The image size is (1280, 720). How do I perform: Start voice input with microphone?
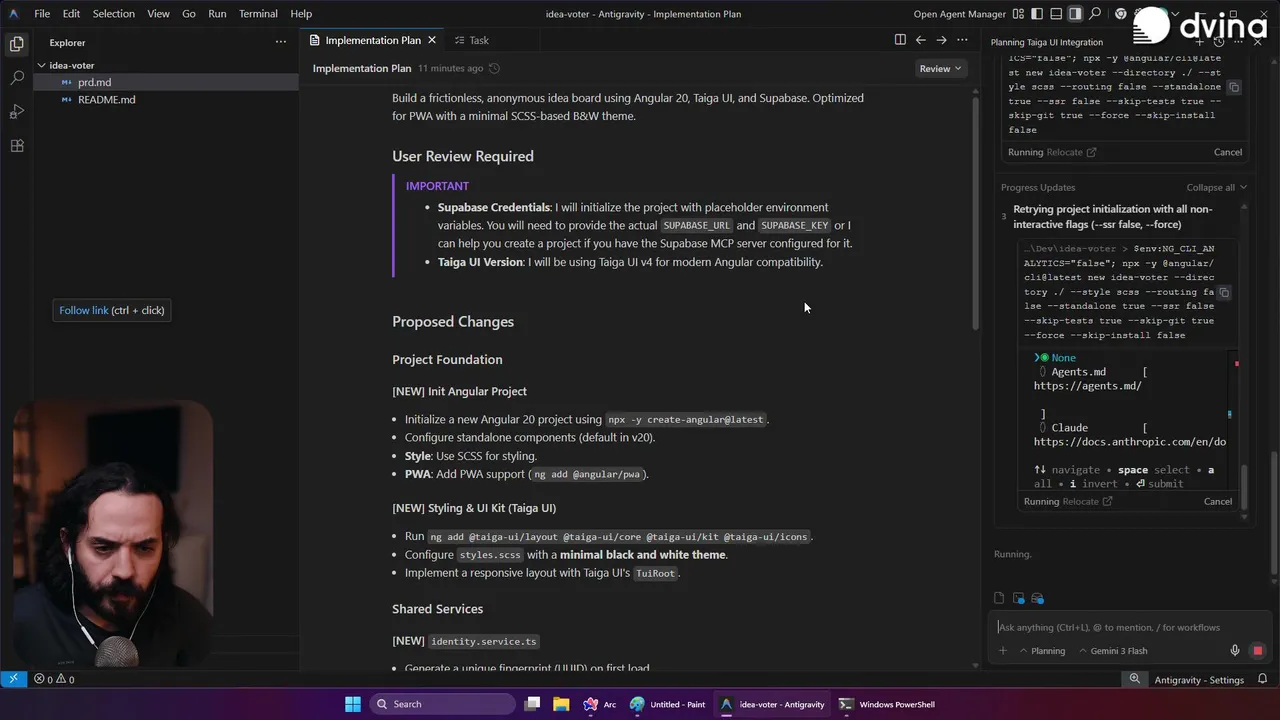coord(1235,651)
